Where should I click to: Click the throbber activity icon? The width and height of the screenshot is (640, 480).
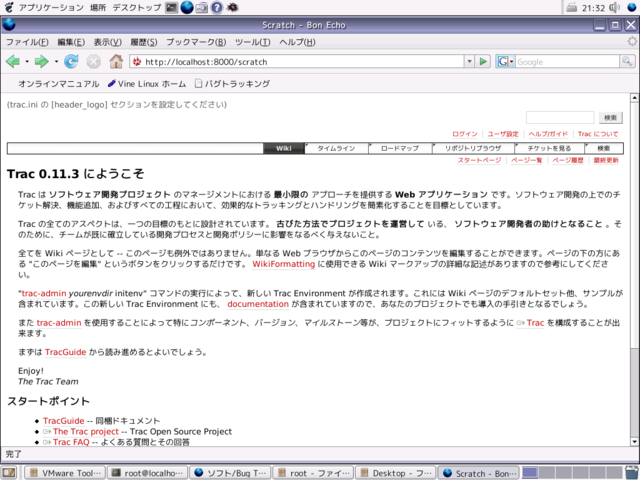(x=632, y=42)
